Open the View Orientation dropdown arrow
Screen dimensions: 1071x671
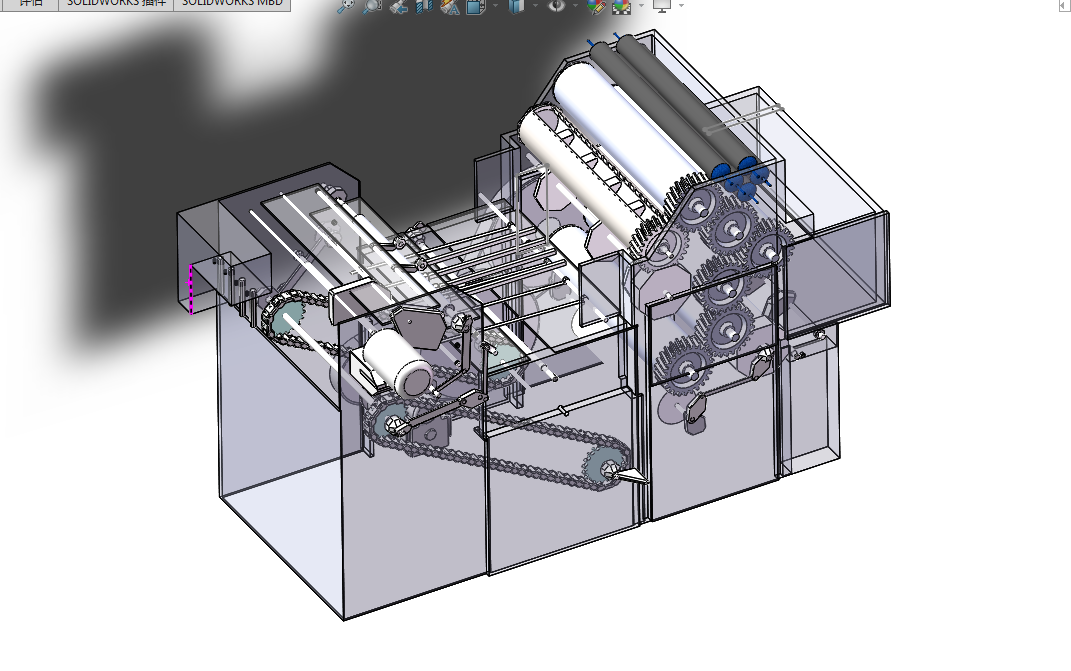[495, 5]
